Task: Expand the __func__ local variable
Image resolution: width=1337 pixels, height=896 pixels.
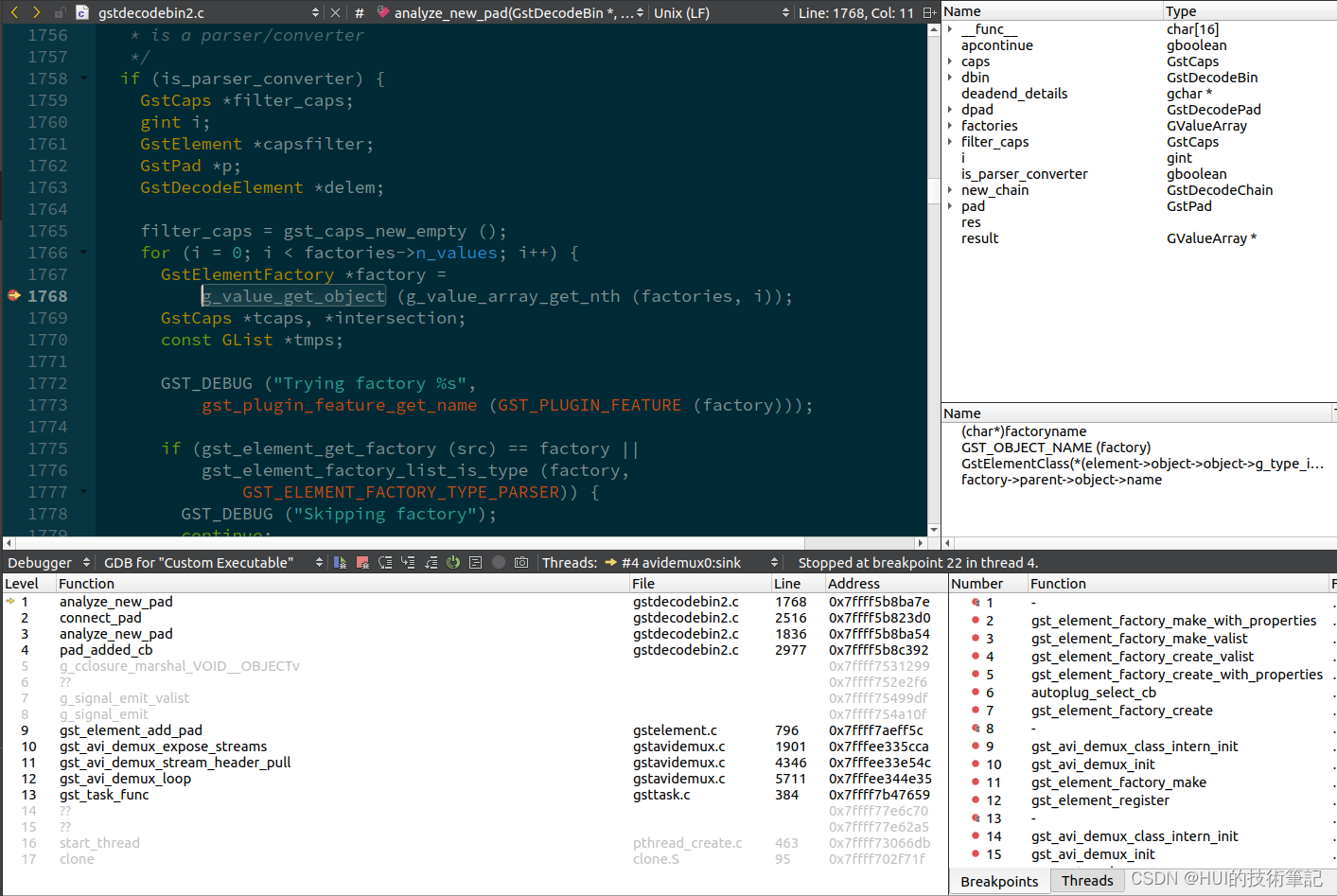Action: 950,29
